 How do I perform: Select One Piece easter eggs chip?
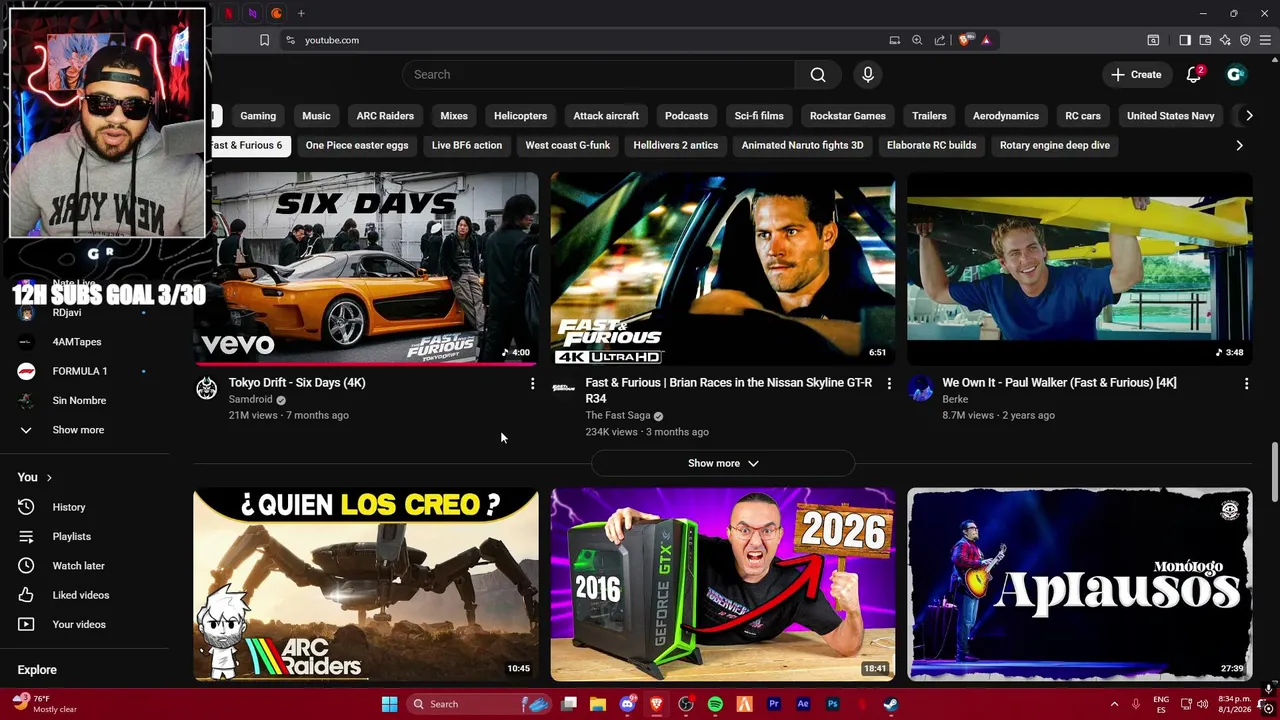click(x=357, y=146)
